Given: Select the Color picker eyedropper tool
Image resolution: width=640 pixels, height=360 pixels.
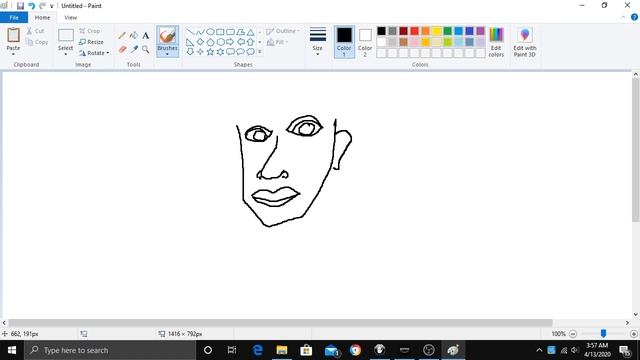Looking at the screenshot, I should tap(134, 49).
